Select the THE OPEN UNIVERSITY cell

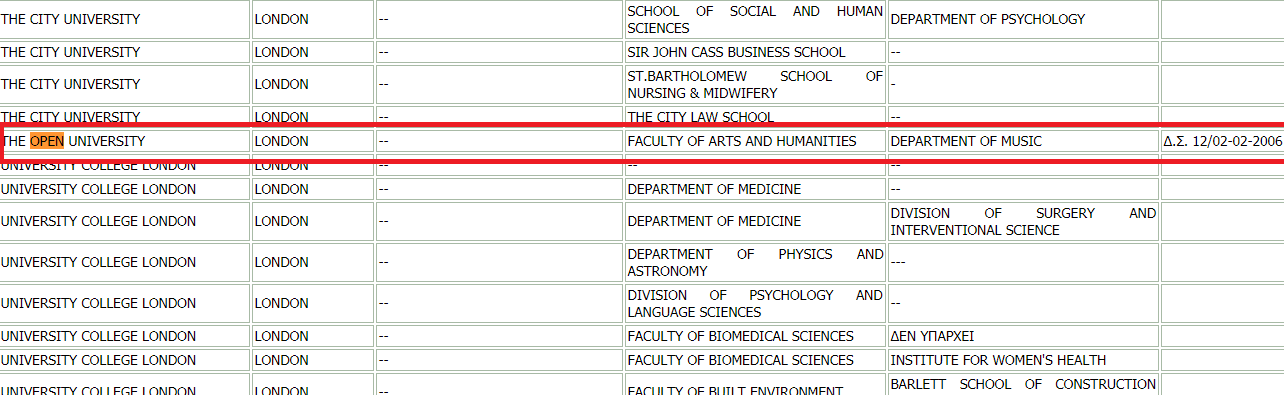point(124,141)
